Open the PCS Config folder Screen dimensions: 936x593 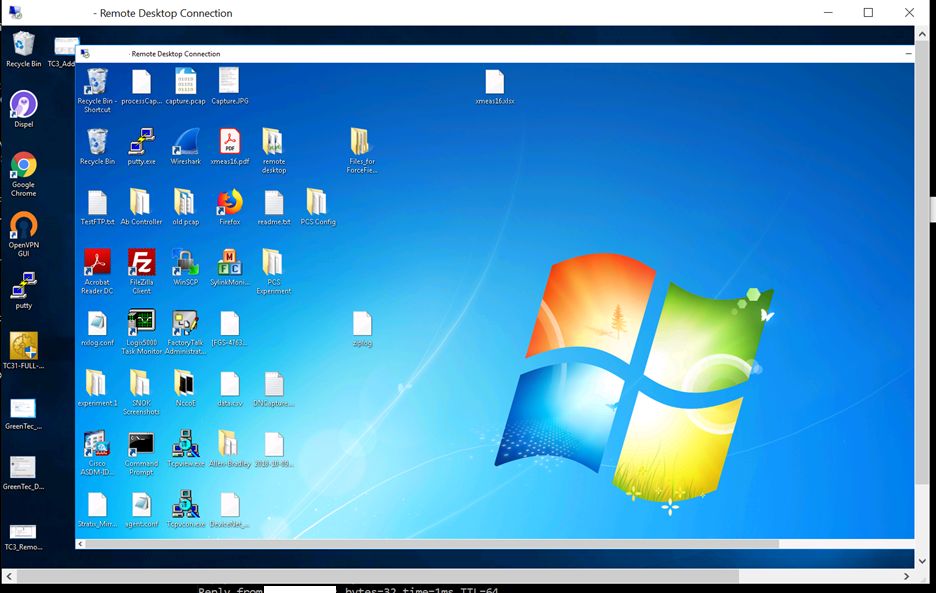tap(318, 207)
